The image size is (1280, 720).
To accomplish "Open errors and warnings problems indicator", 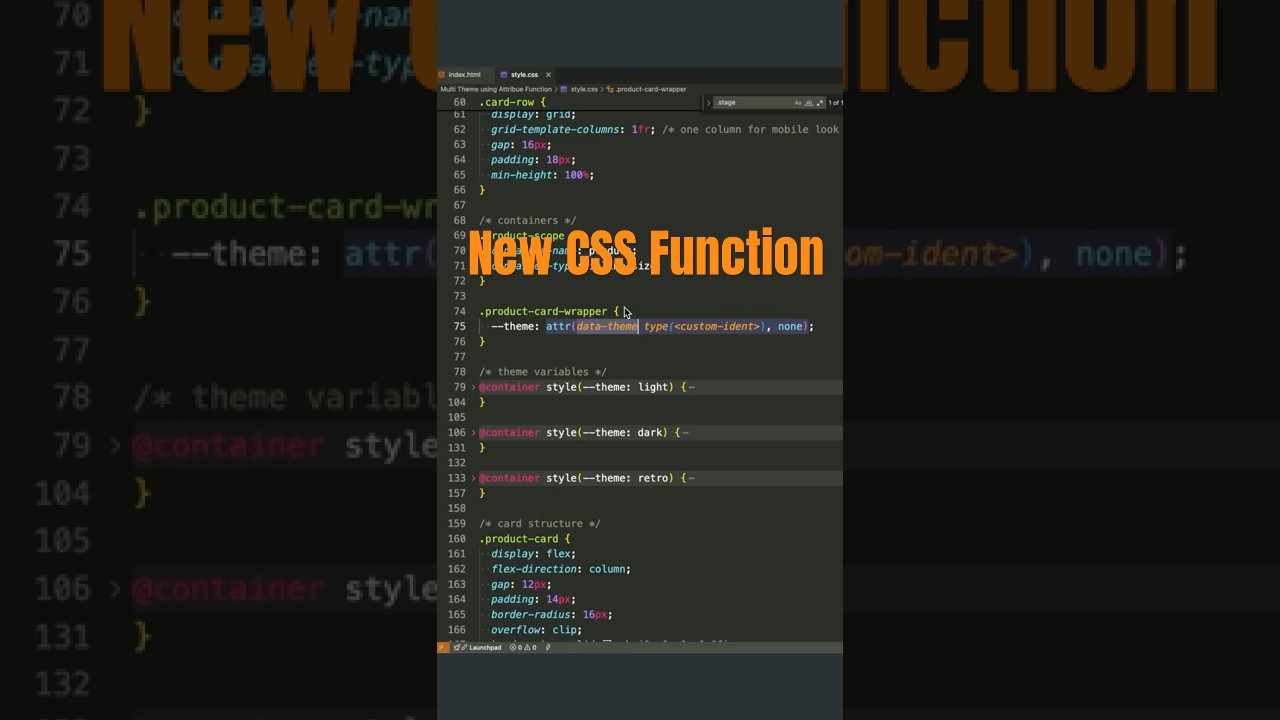I will click(523, 647).
